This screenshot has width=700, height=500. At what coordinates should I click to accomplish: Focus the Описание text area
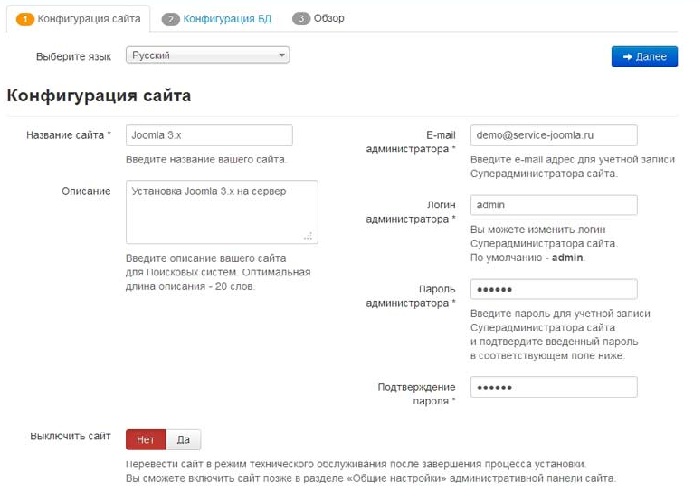221,210
